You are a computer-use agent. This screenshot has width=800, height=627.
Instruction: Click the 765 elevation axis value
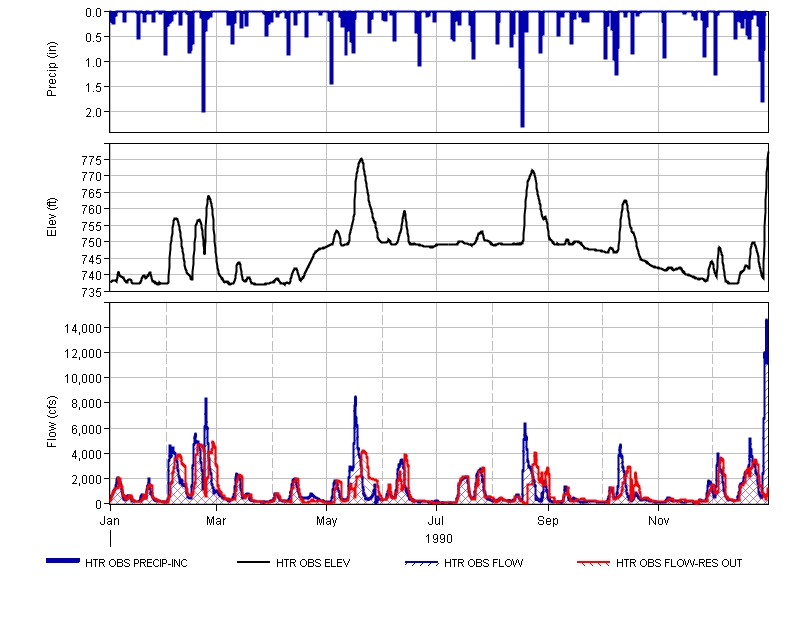[x=92, y=193]
